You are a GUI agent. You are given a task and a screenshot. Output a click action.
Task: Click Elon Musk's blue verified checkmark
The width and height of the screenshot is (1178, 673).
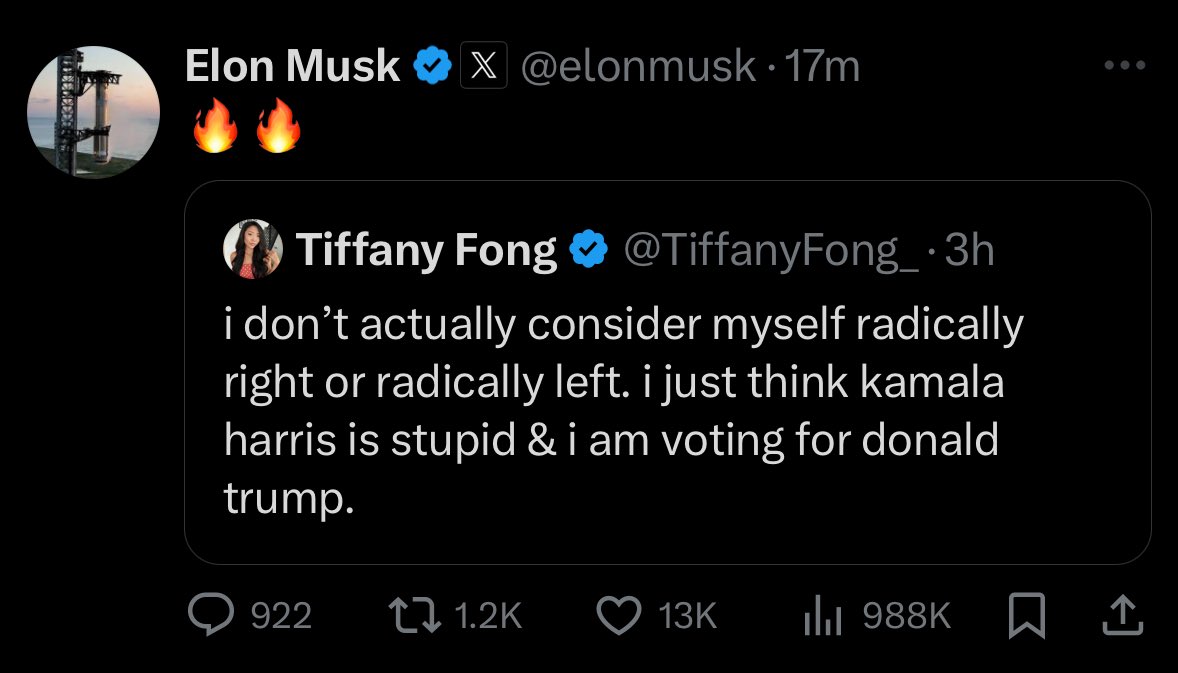tap(433, 65)
